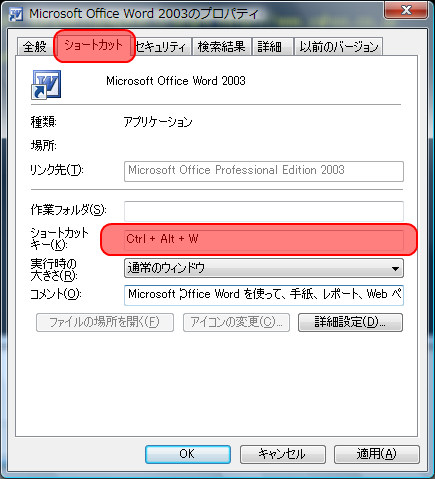Click the Word icon in the title bar
The height and width of the screenshot is (479, 435).
point(16,14)
